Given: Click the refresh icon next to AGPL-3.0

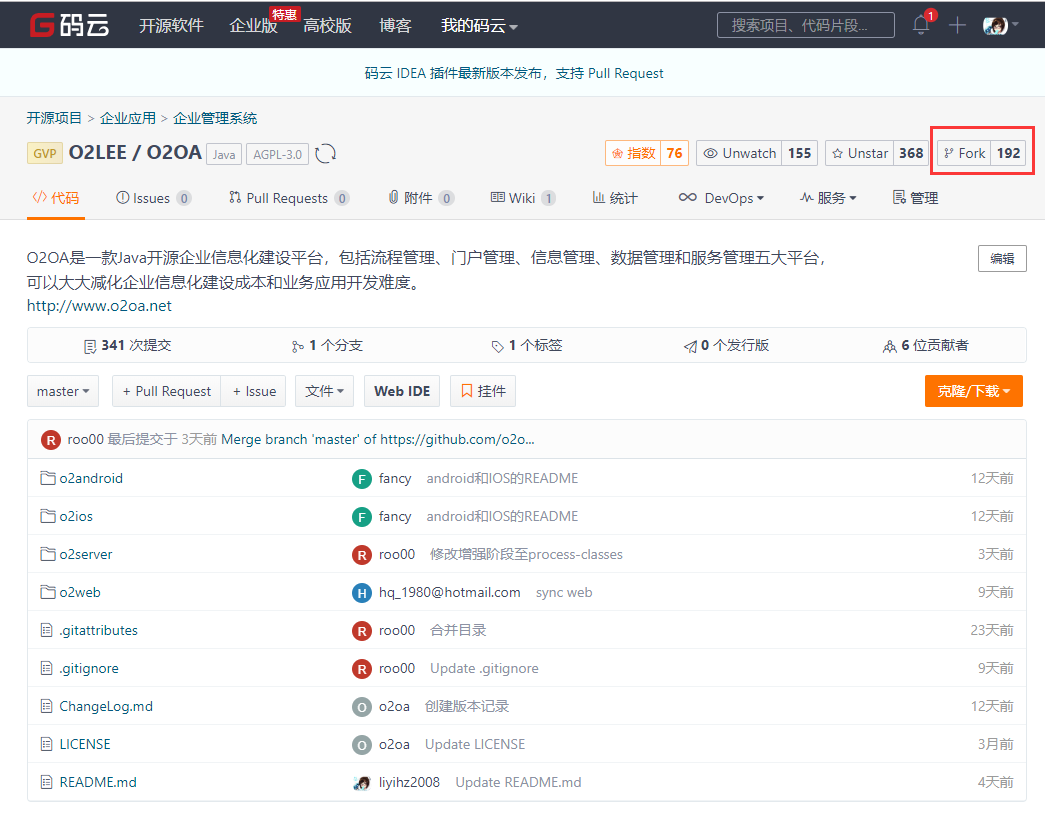Looking at the screenshot, I should tap(325, 154).
